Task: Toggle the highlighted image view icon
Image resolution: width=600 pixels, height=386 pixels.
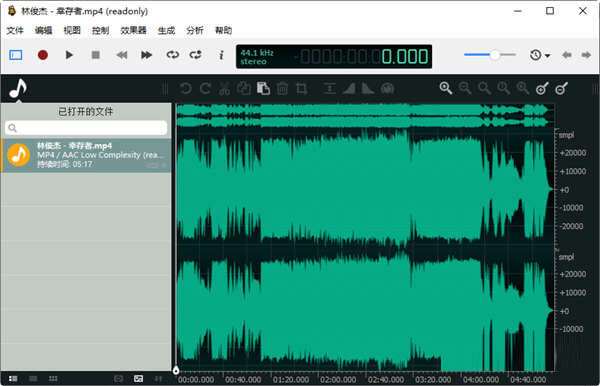Action: (x=139, y=378)
